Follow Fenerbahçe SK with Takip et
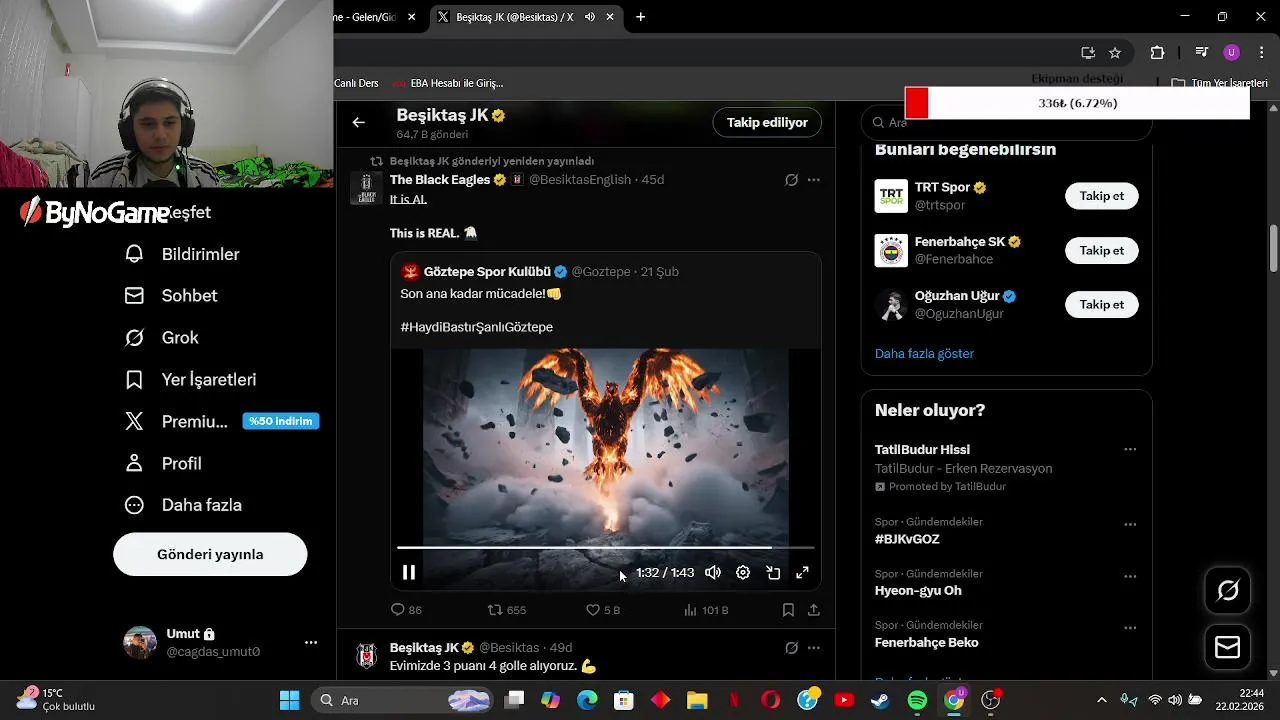The height and width of the screenshot is (720, 1280). pyautogui.click(x=1102, y=250)
